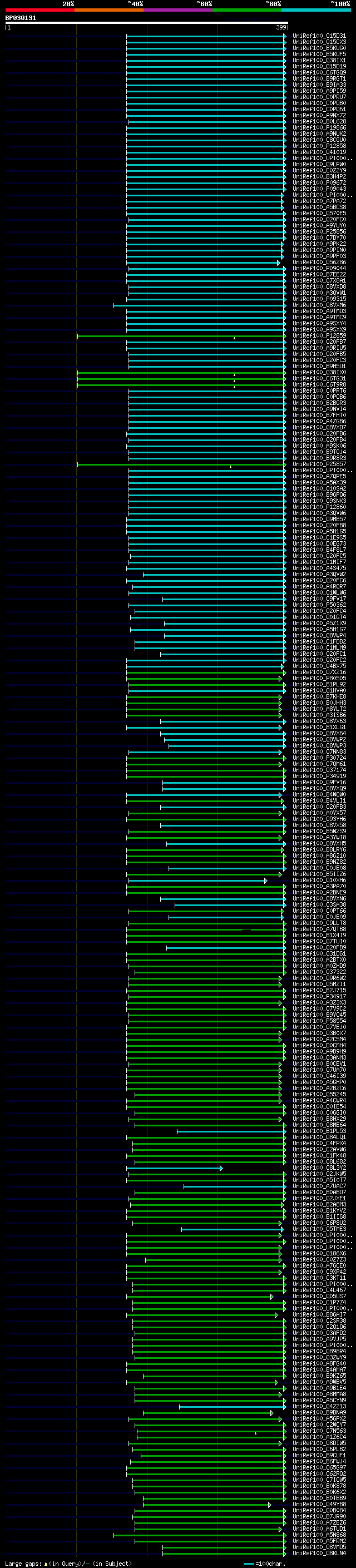Click the cyan alignment bar for UniRef100_Q15D31
356x1568 pixels.
coord(206,37)
